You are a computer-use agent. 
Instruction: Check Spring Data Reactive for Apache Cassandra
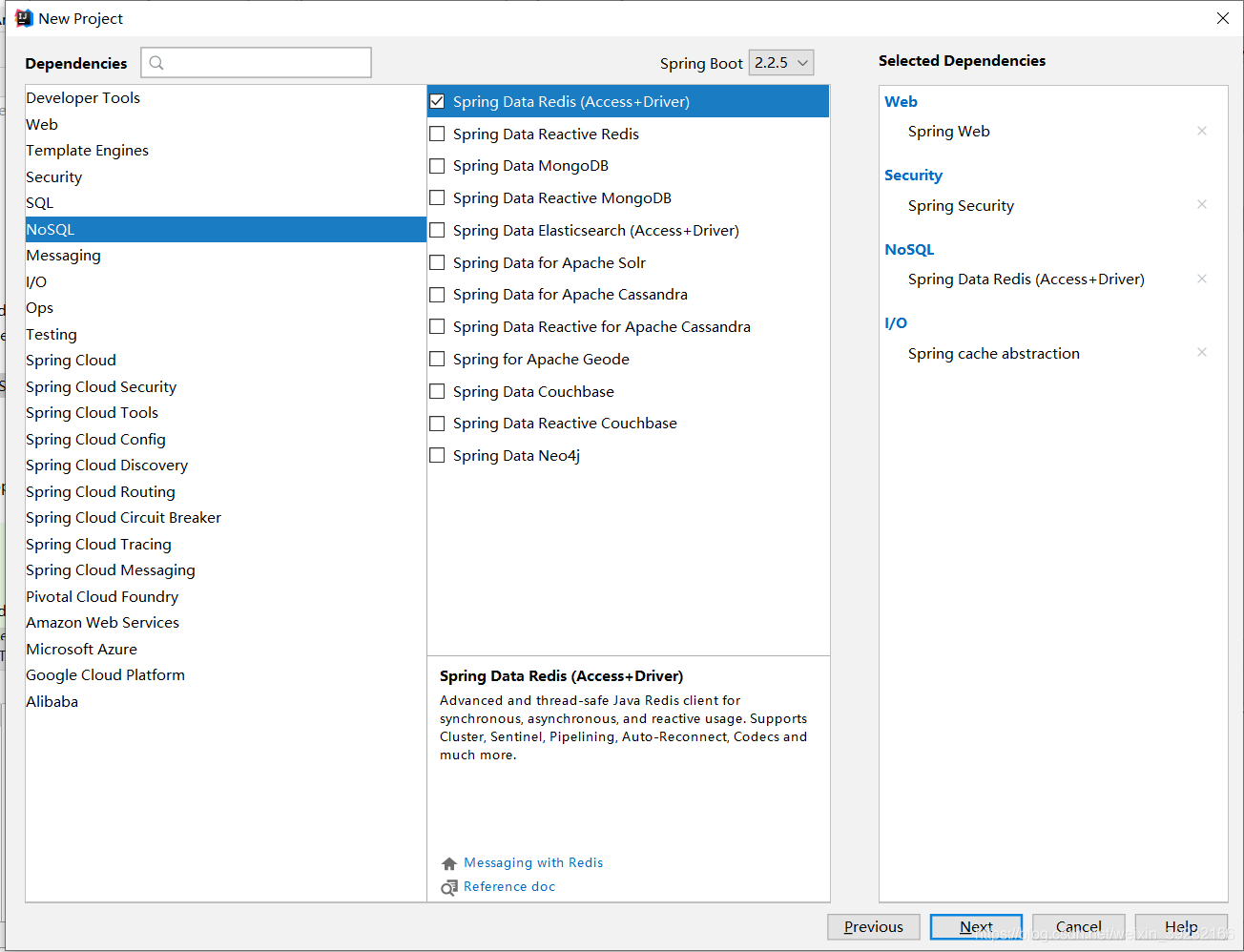coord(437,326)
